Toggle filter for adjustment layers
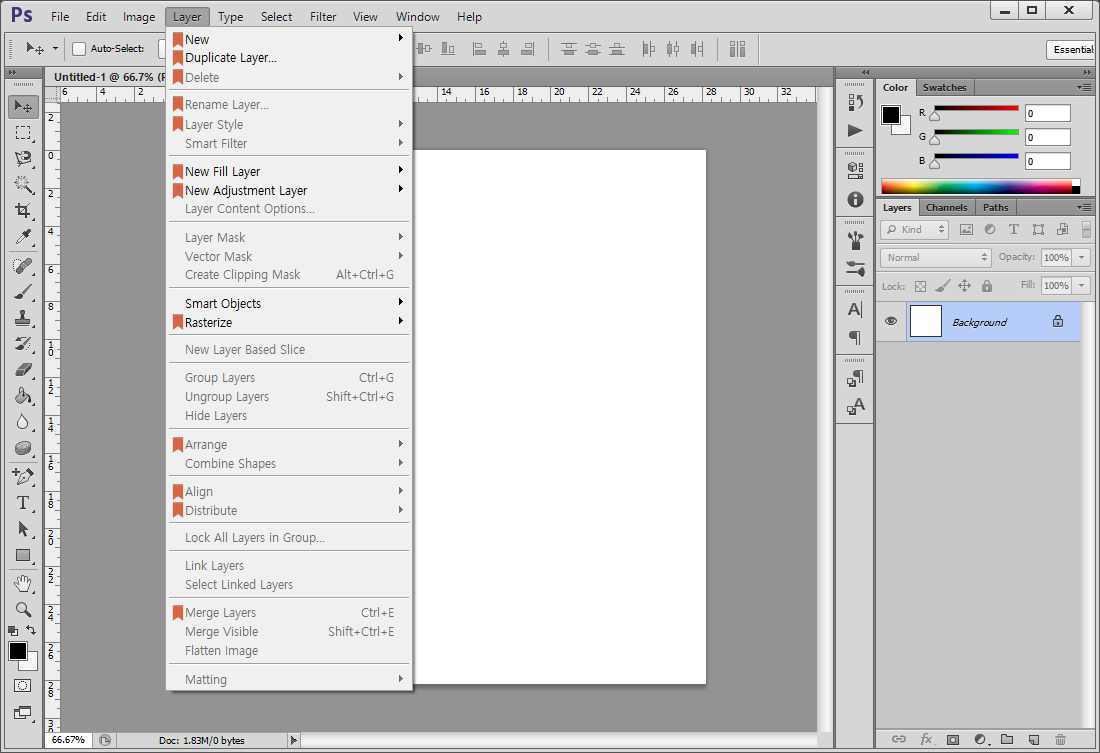1100x753 pixels. click(x=990, y=229)
